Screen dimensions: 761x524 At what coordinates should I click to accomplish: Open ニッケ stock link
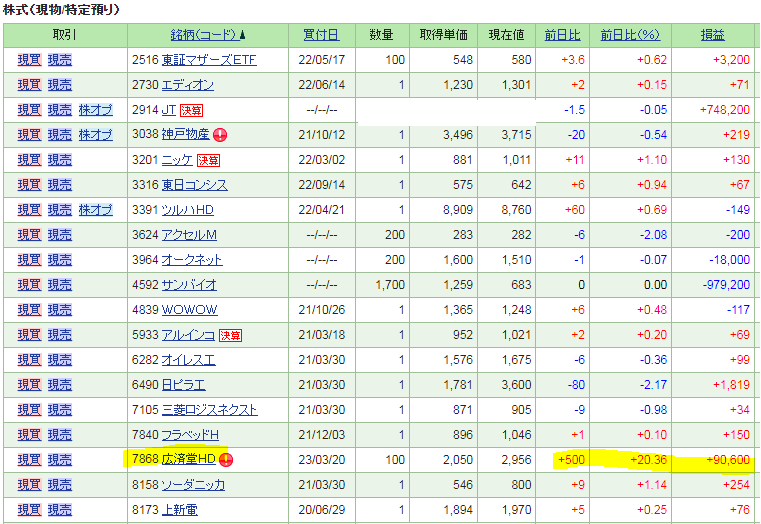(177, 160)
